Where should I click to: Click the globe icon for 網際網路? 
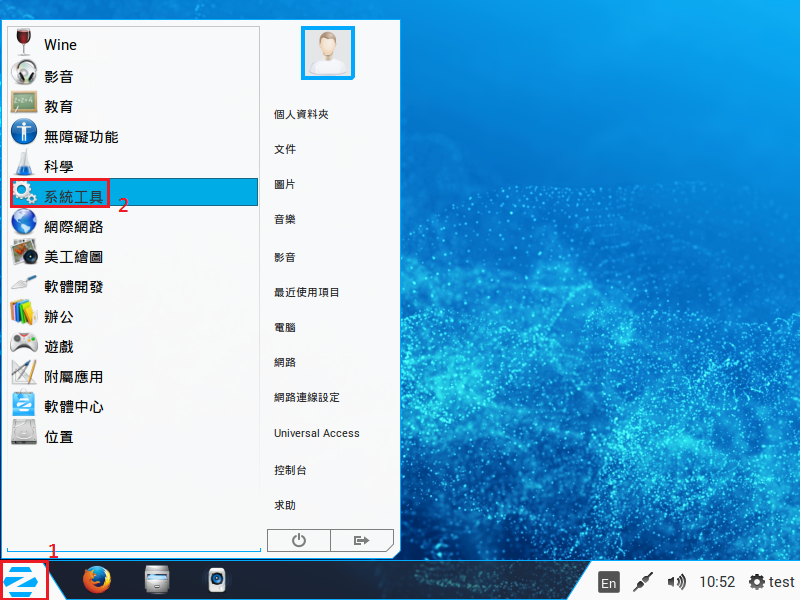(24, 222)
